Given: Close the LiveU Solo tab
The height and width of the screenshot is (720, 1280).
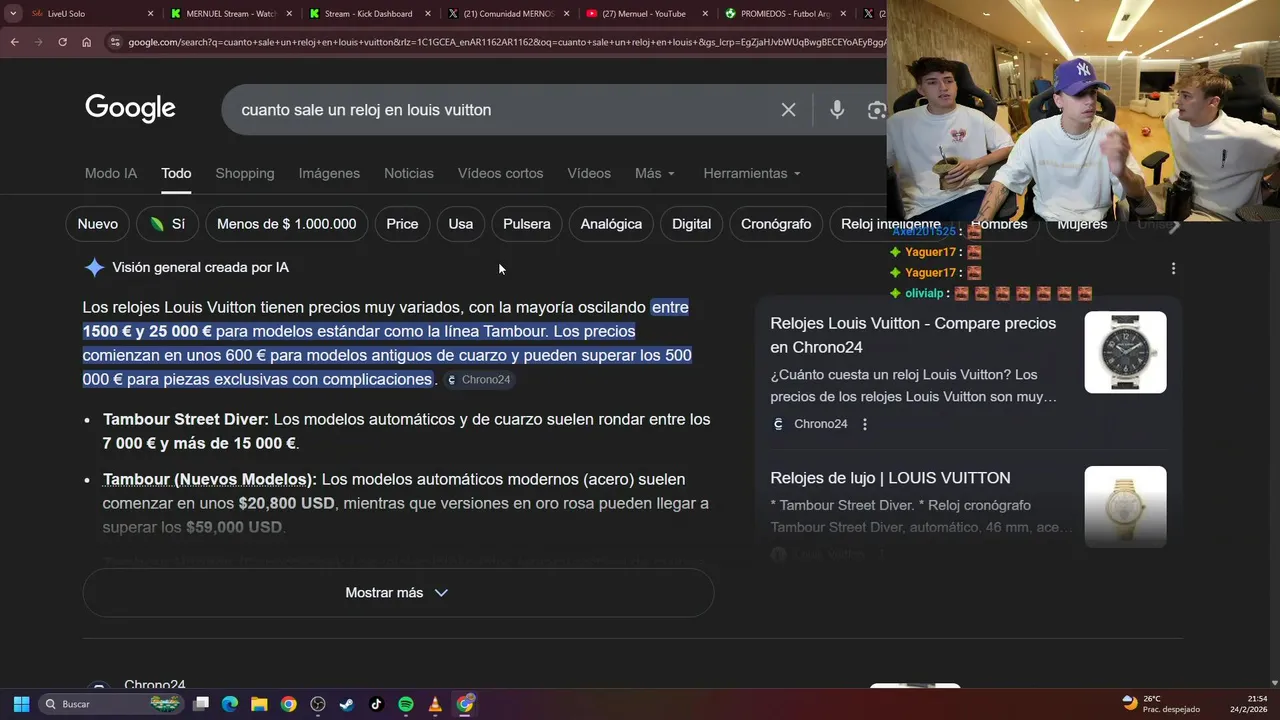Looking at the screenshot, I should [150, 14].
